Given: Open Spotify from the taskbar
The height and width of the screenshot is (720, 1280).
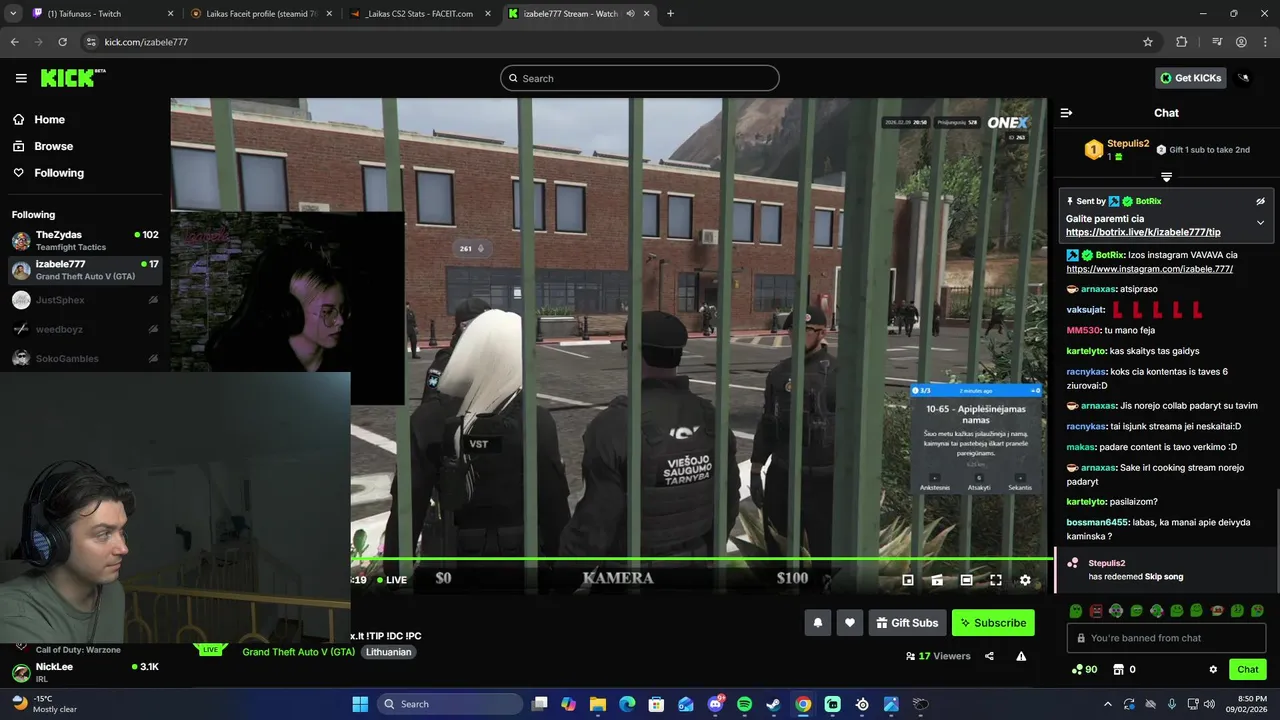Looking at the screenshot, I should (x=745, y=704).
